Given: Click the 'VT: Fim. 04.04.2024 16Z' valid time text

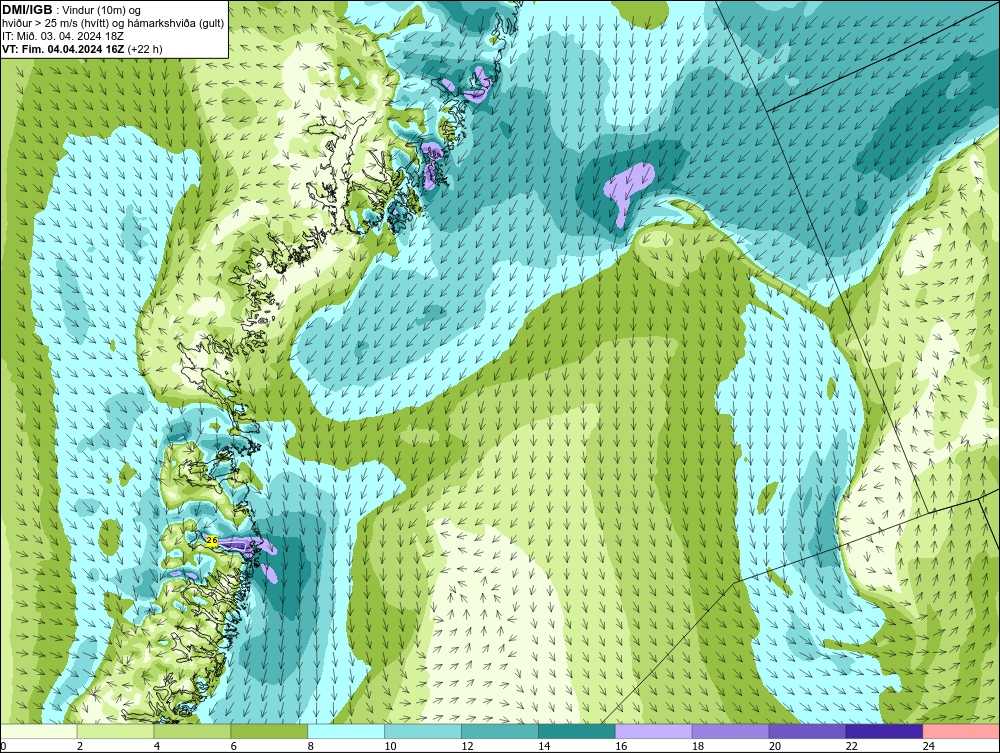Looking at the screenshot, I should click(x=64, y=49).
